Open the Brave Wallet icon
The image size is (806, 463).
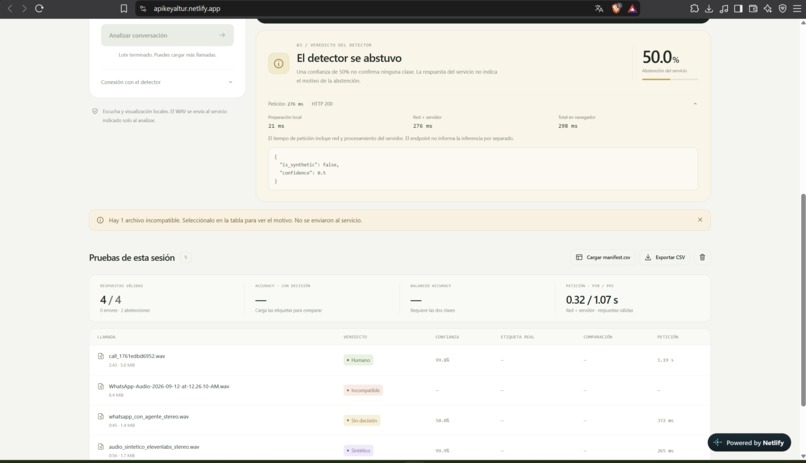(753, 9)
